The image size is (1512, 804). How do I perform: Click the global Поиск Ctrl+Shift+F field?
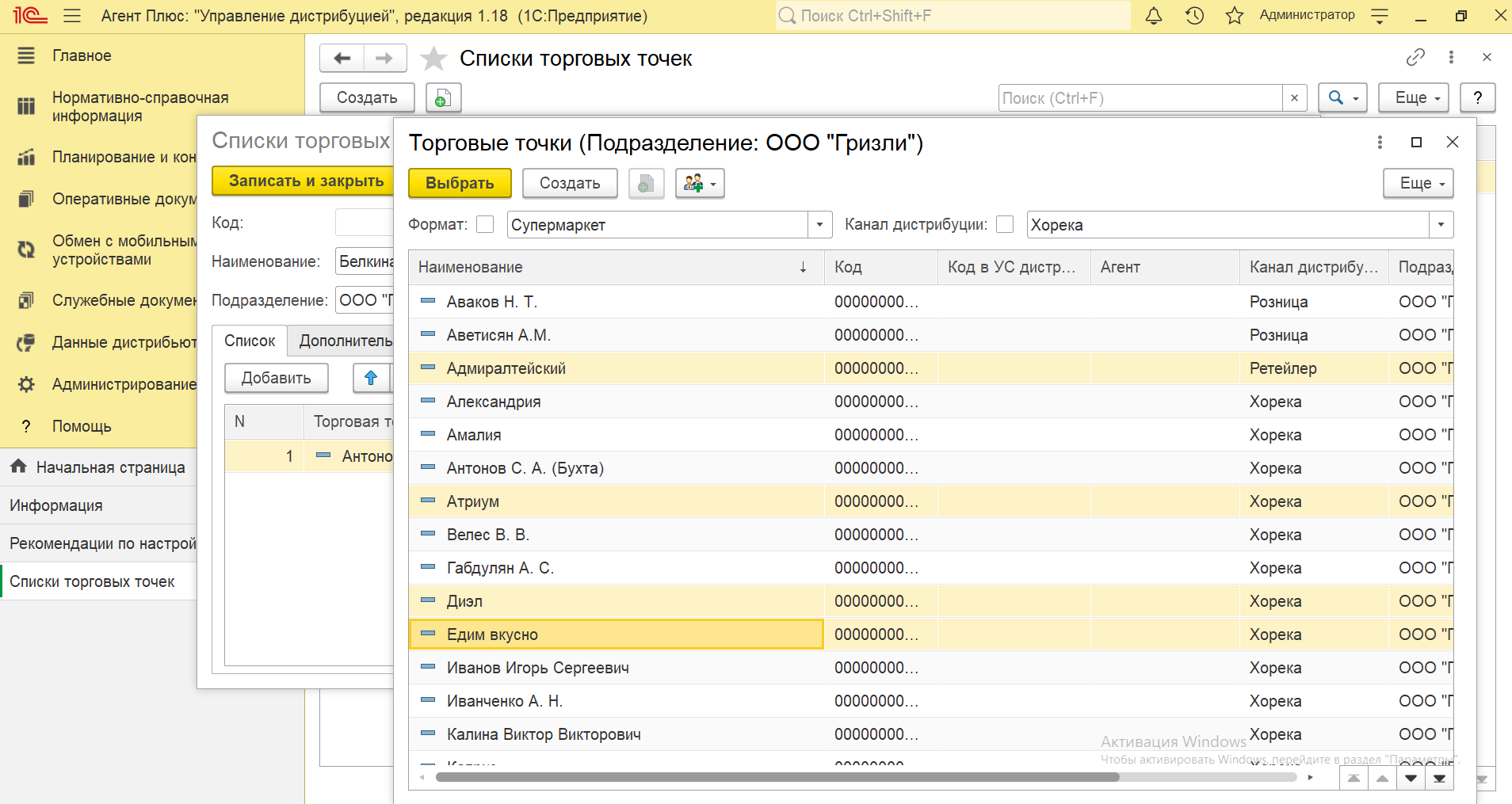(x=953, y=16)
